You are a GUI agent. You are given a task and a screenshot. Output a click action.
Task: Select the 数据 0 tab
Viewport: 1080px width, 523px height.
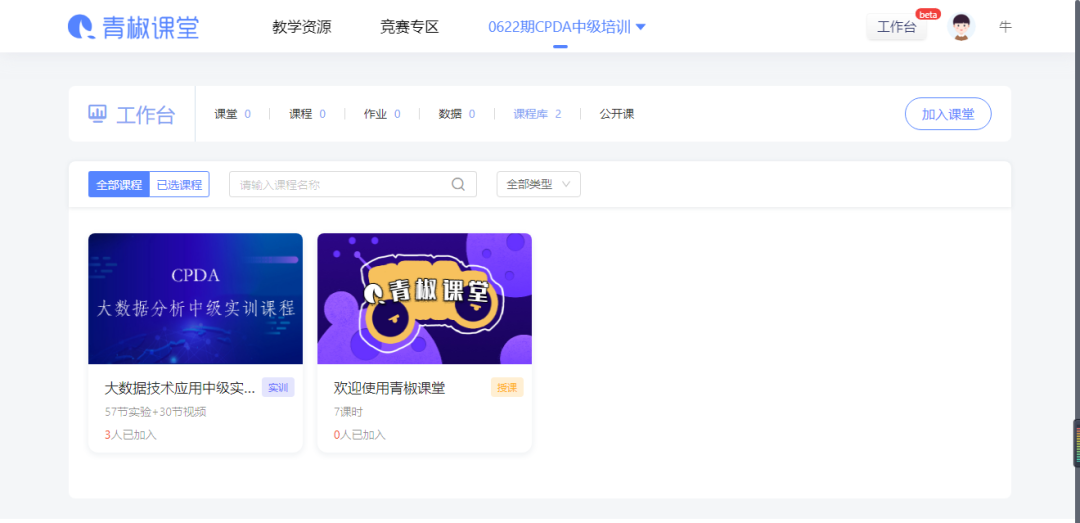click(x=457, y=114)
